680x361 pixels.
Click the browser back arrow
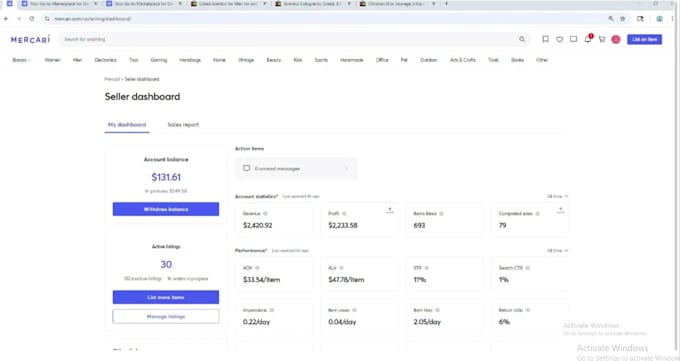coord(6,19)
